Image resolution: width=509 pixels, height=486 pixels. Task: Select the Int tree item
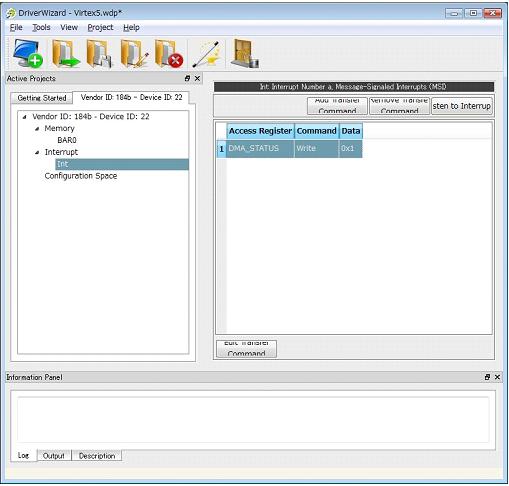pos(122,164)
